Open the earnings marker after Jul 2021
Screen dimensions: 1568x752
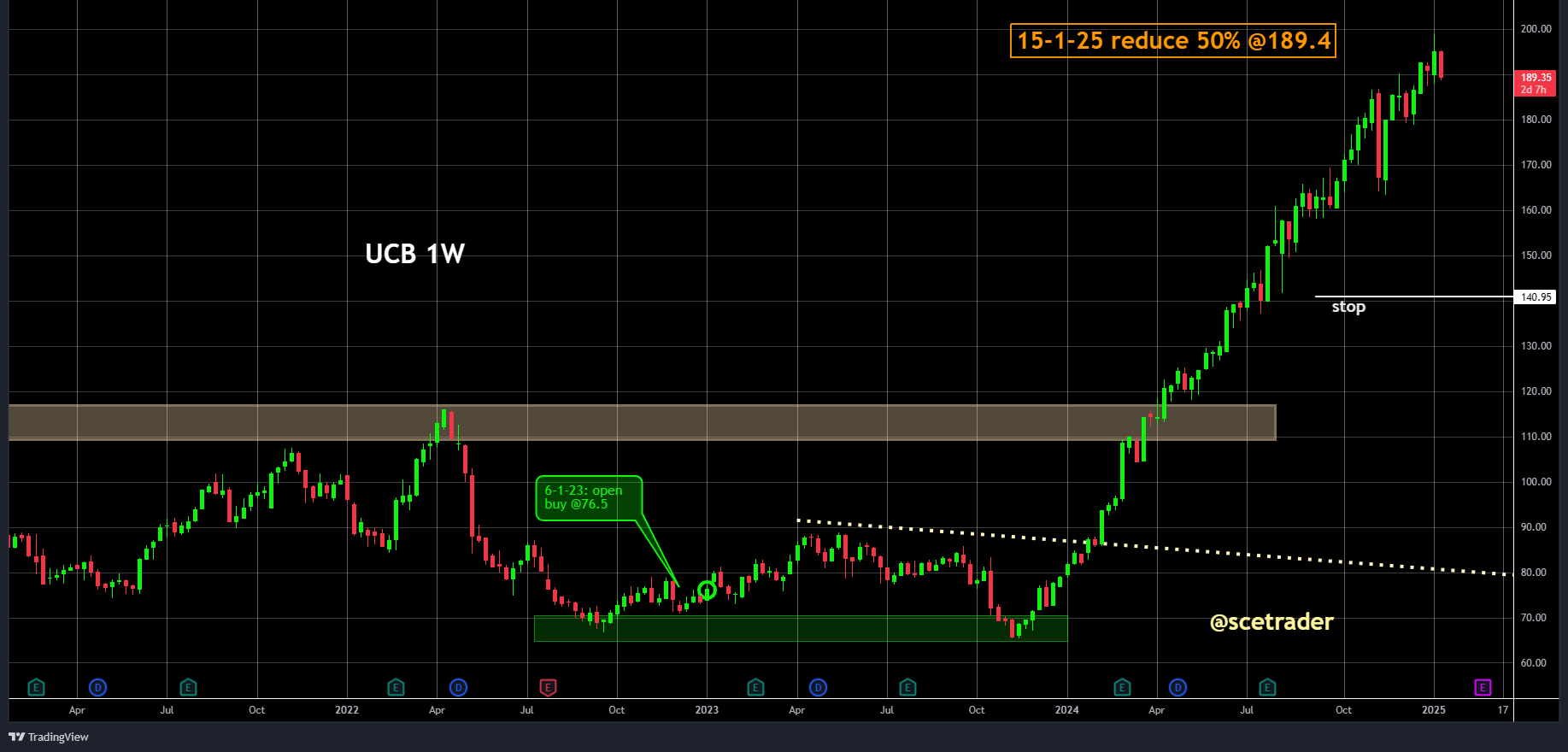(x=189, y=687)
